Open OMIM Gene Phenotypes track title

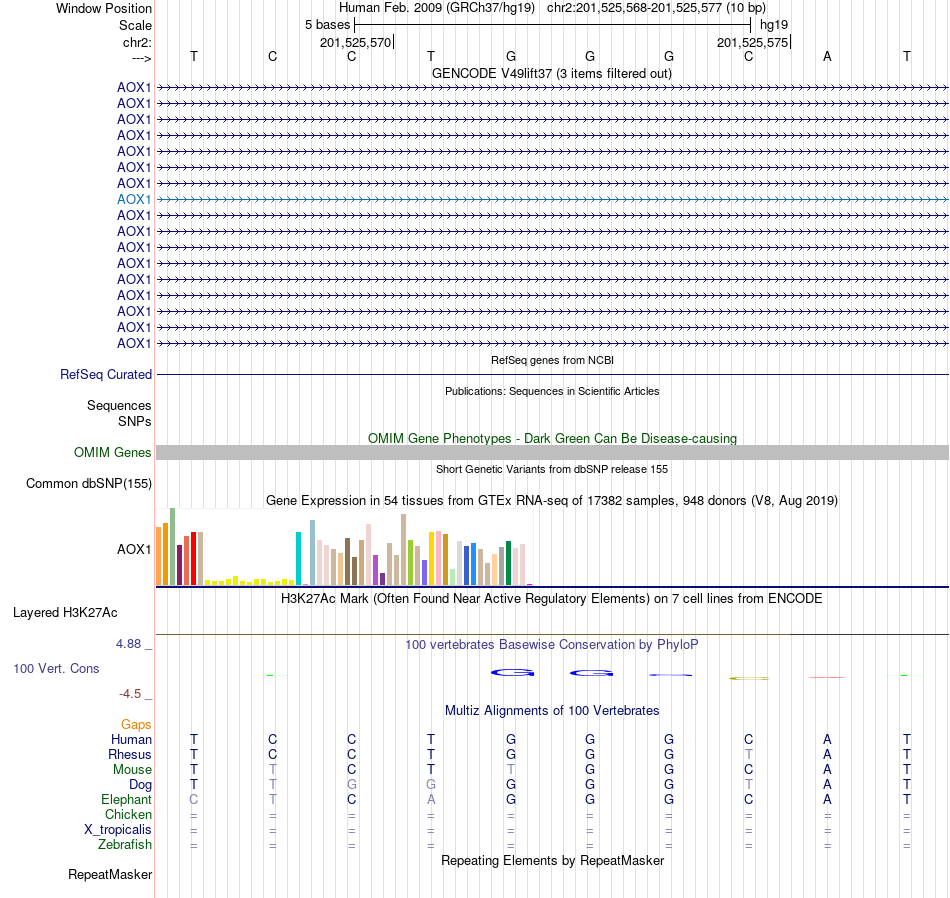coord(552,438)
